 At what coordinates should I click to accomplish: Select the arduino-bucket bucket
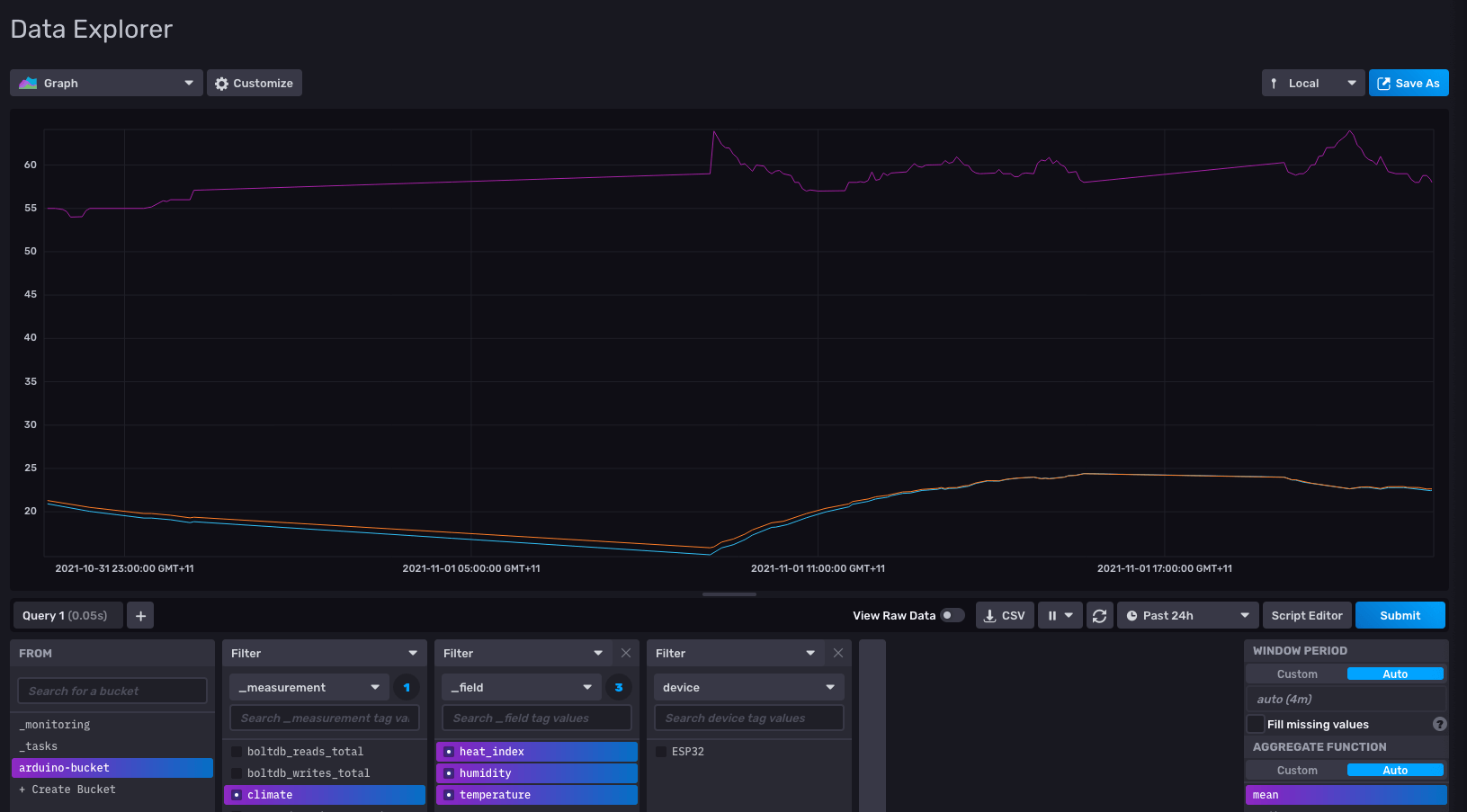tap(112, 768)
